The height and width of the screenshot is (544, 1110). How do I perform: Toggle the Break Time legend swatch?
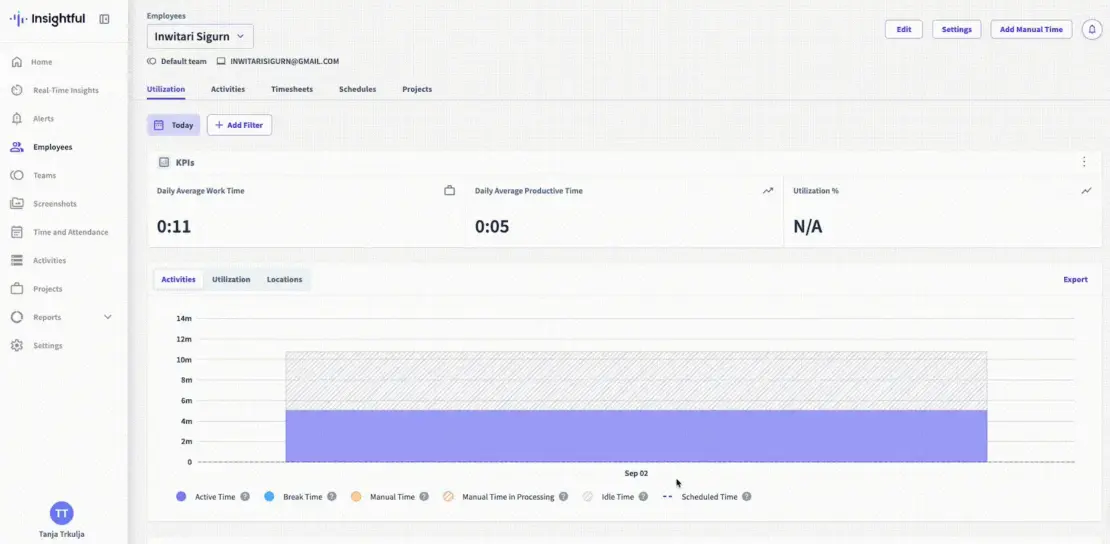[269, 497]
